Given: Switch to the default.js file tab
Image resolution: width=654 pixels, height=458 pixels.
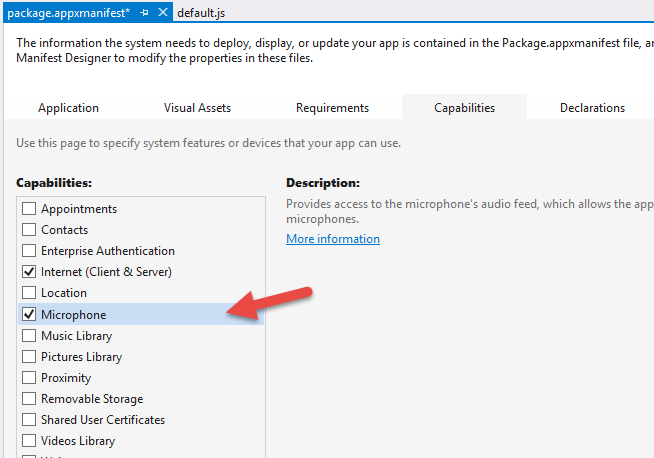Looking at the screenshot, I should coord(203,12).
